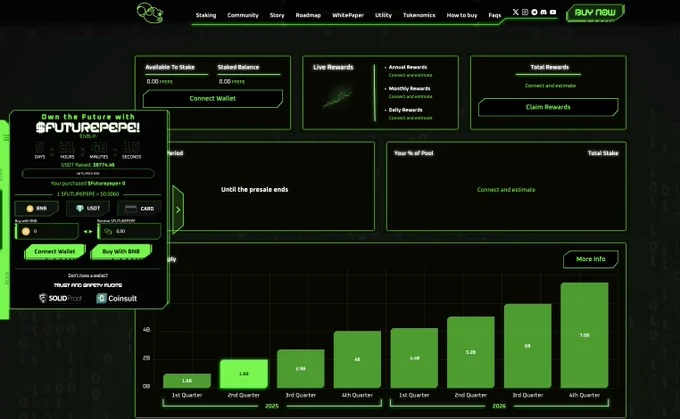Open the Story nav item
This screenshot has height=419, width=680.
(x=277, y=15)
